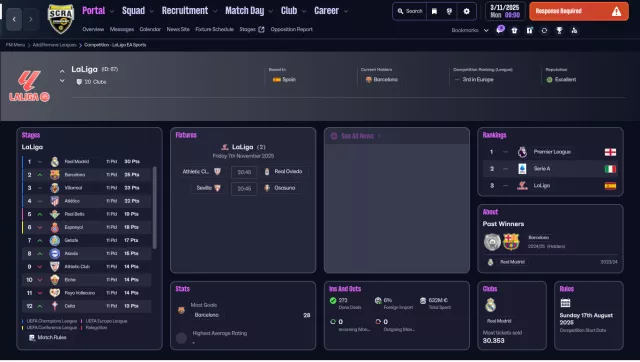Click the Spain flag beside LaLiga in Rankings
The height and width of the screenshot is (362, 640).
click(x=610, y=186)
